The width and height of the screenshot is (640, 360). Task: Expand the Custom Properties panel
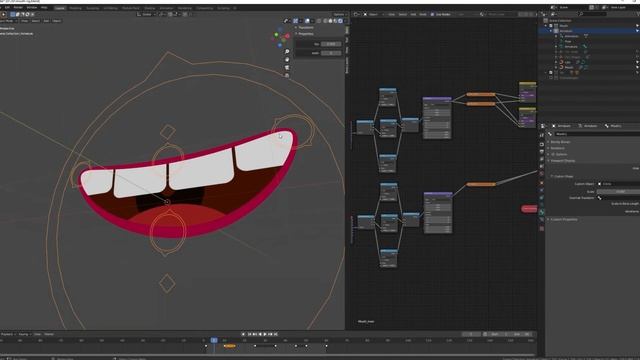pyautogui.click(x=563, y=220)
